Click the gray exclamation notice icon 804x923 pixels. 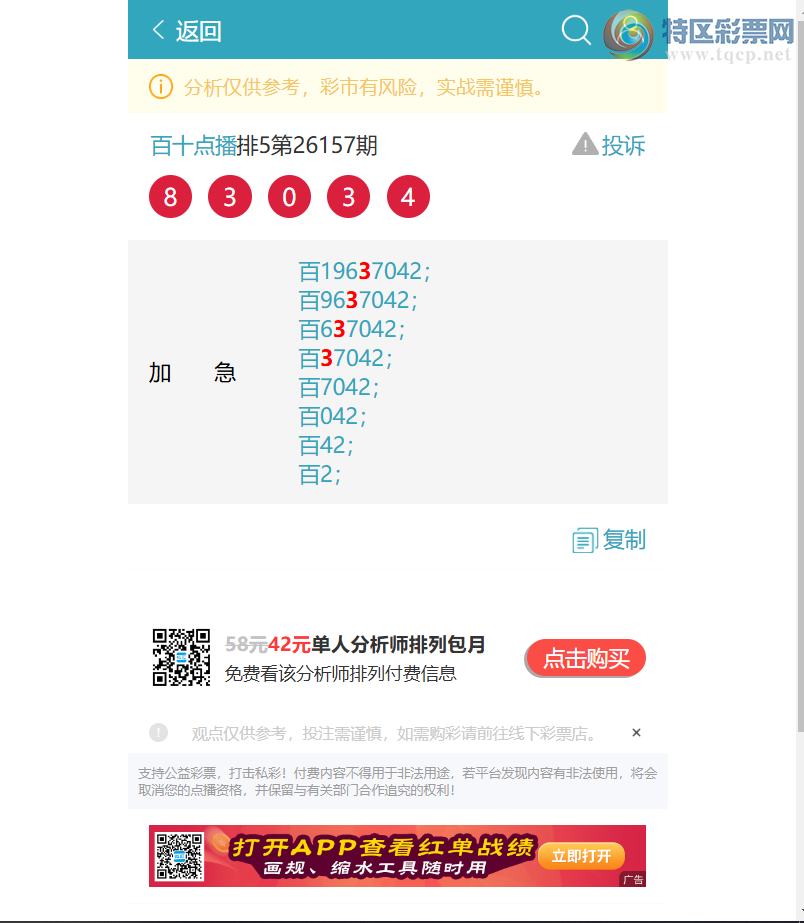click(158, 733)
